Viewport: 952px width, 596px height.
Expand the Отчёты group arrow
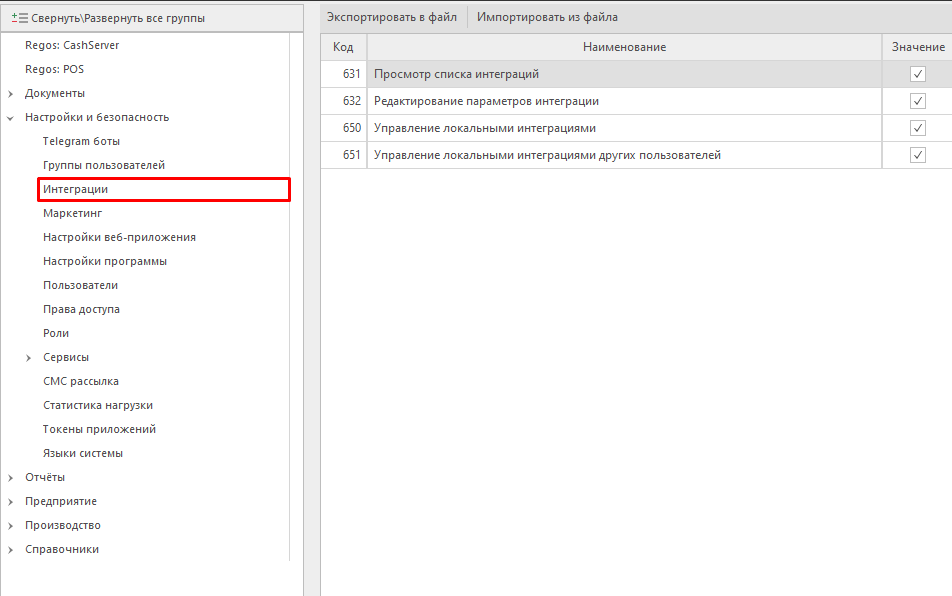[10, 478]
